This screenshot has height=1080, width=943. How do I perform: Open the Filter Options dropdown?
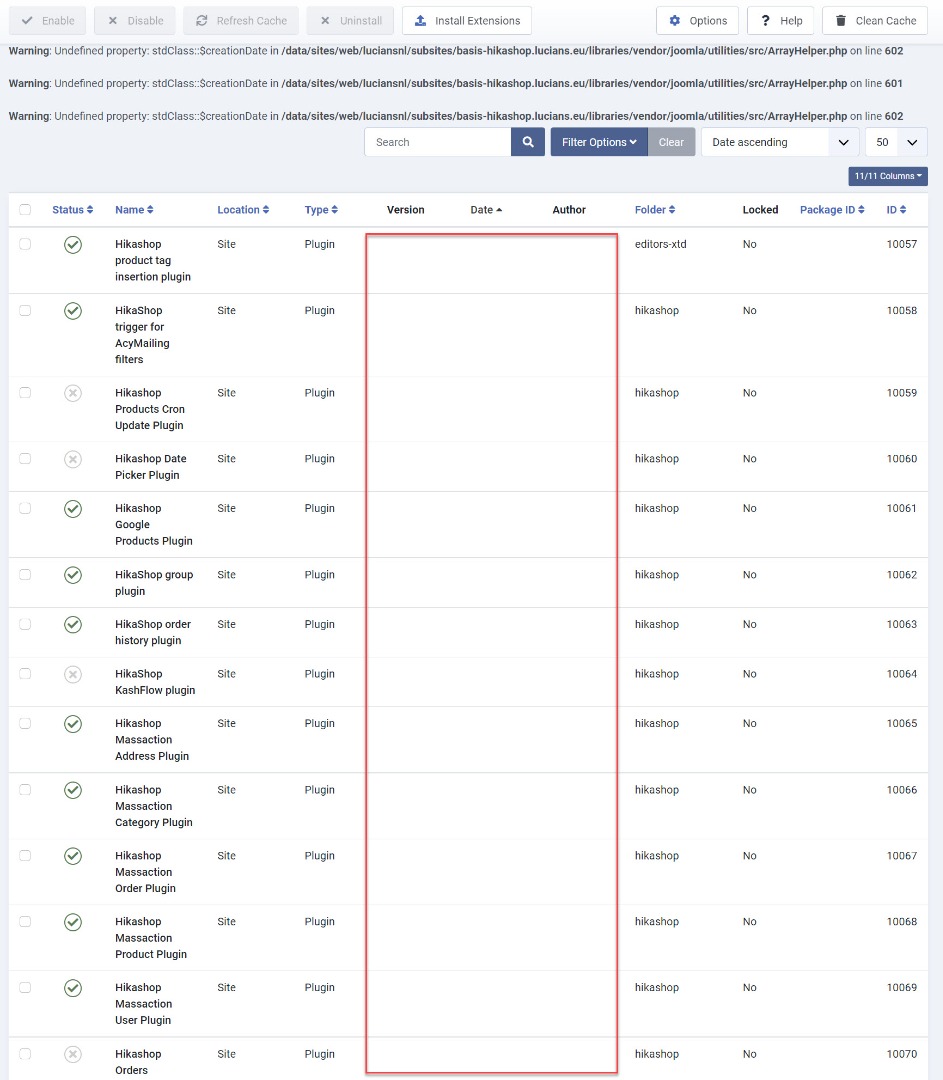point(599,142)
